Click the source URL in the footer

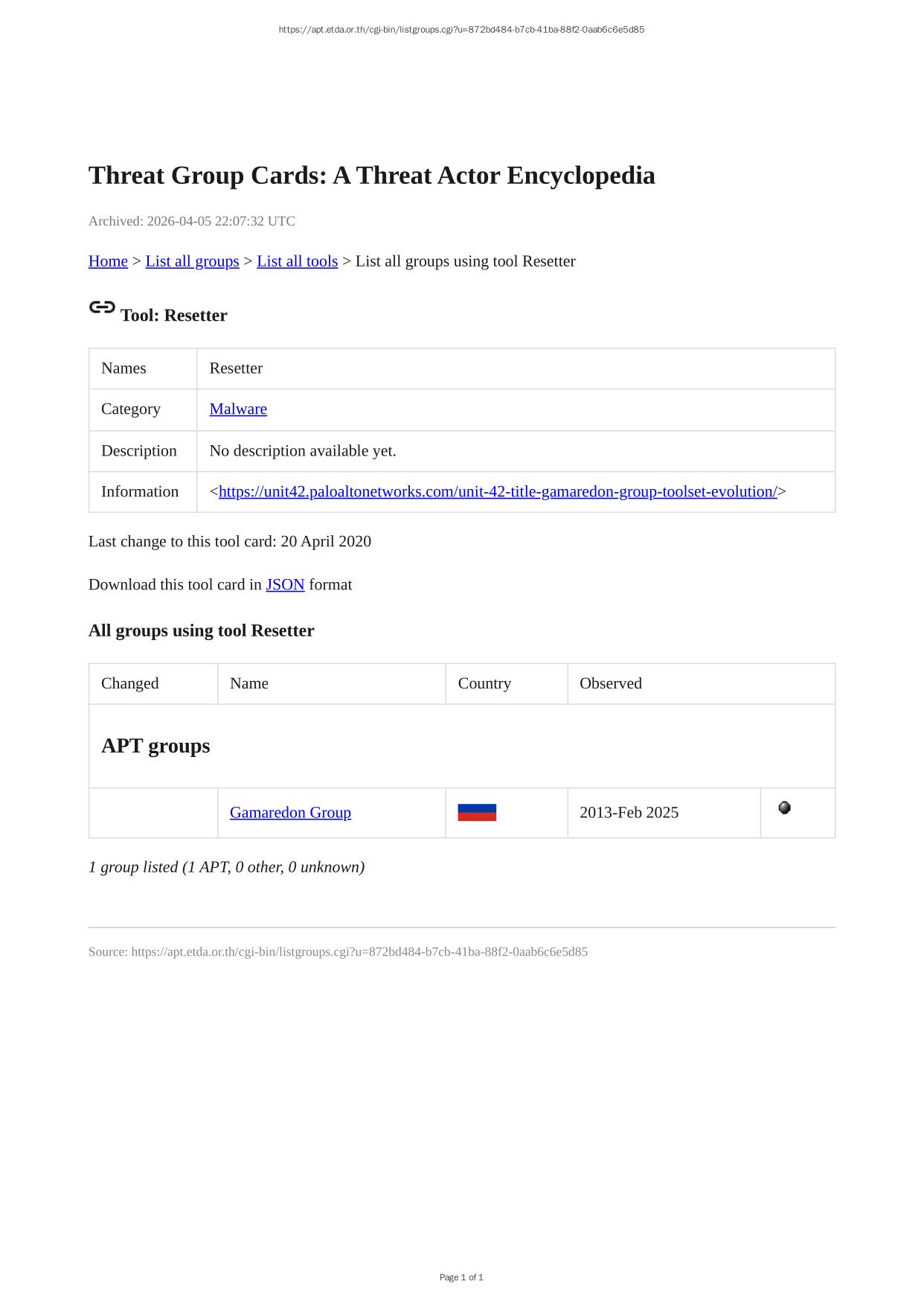coord(359,952)
